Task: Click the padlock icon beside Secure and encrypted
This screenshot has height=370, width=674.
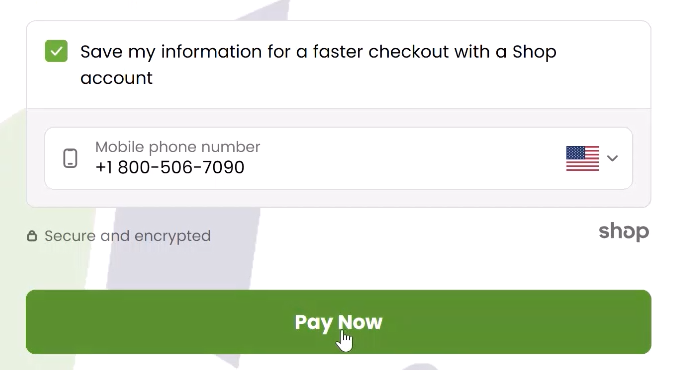Action: click(32, 236)
